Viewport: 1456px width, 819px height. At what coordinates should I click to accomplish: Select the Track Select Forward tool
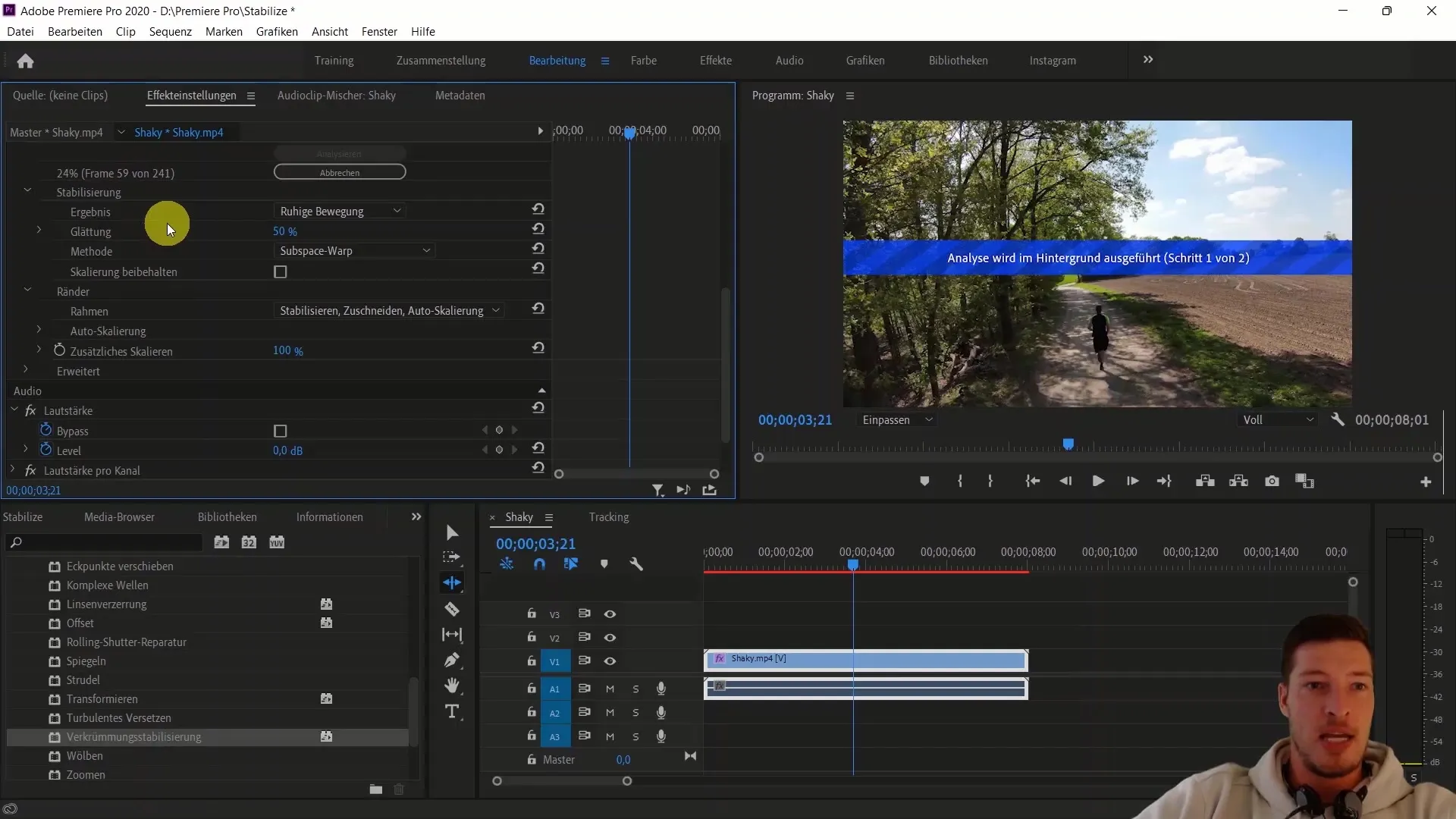point(452,557)
